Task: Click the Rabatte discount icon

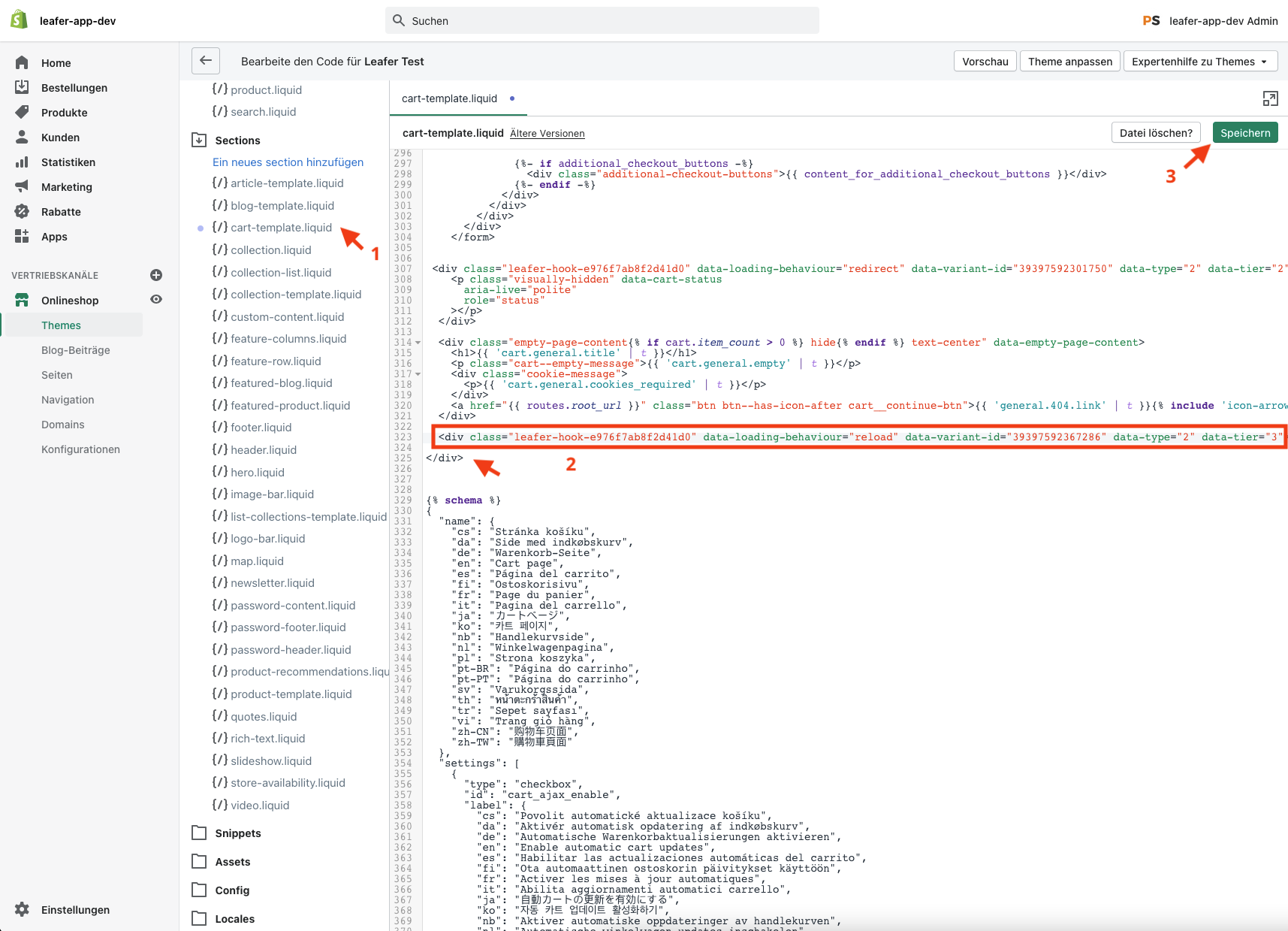Action: [22, 211]
